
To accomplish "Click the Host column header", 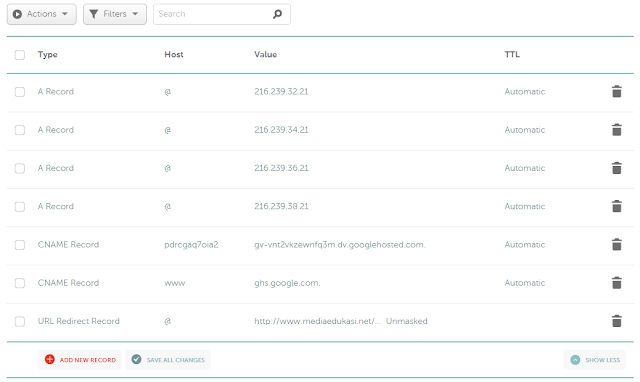I will coord(174,54).
